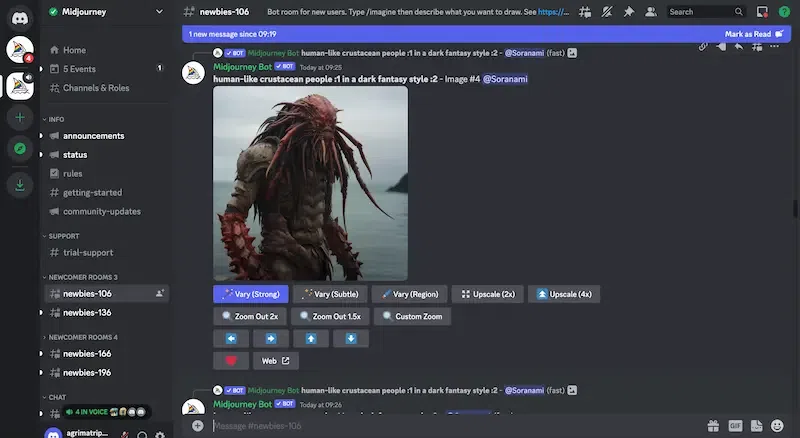Open the agrimatrip user profile panel

[77, 433]
